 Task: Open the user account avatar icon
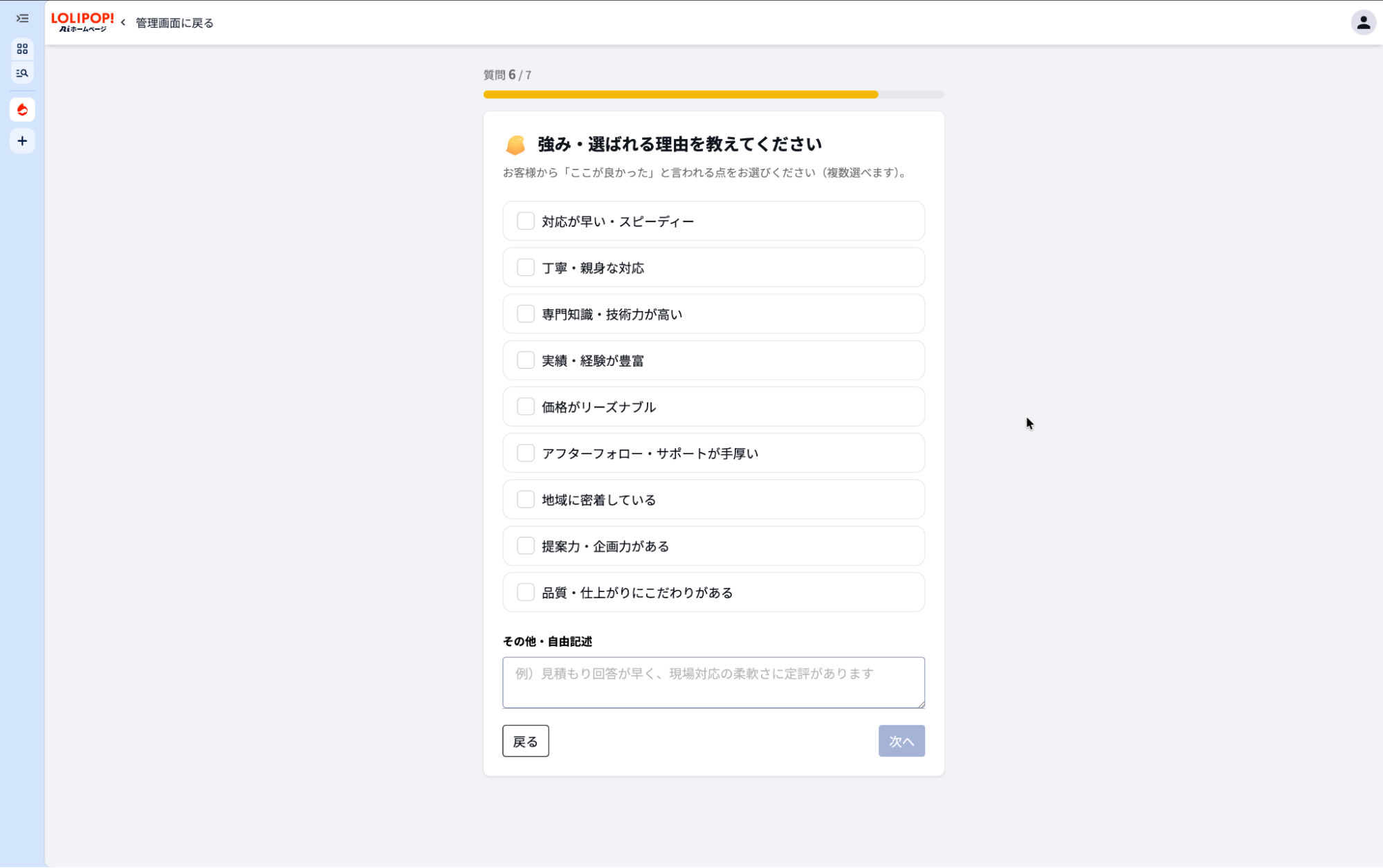click(x=1363, y=23)
